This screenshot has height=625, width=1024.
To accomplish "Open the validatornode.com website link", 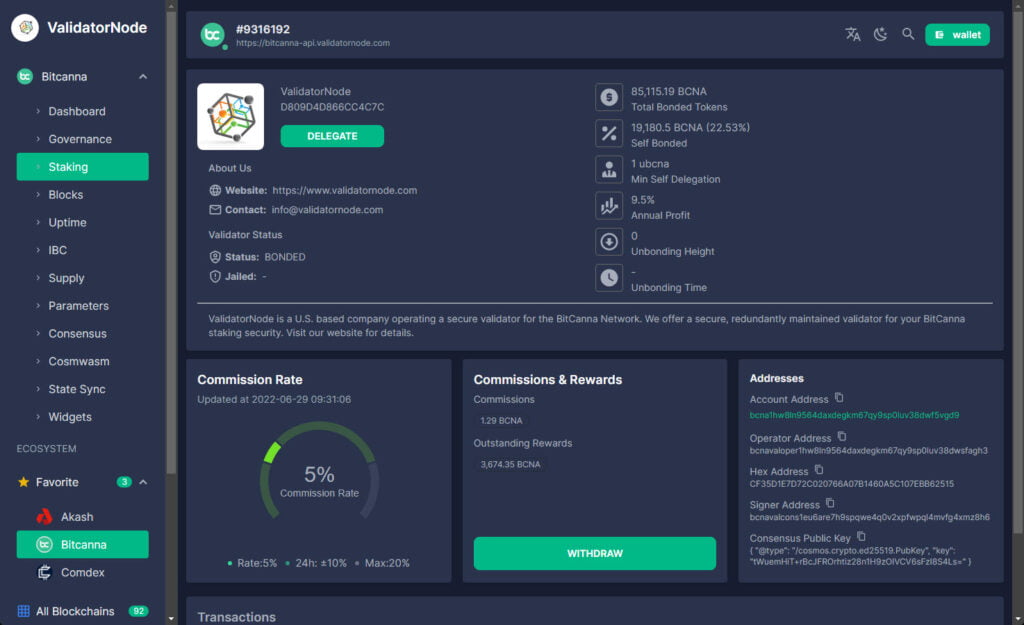I will click(344, 191).
